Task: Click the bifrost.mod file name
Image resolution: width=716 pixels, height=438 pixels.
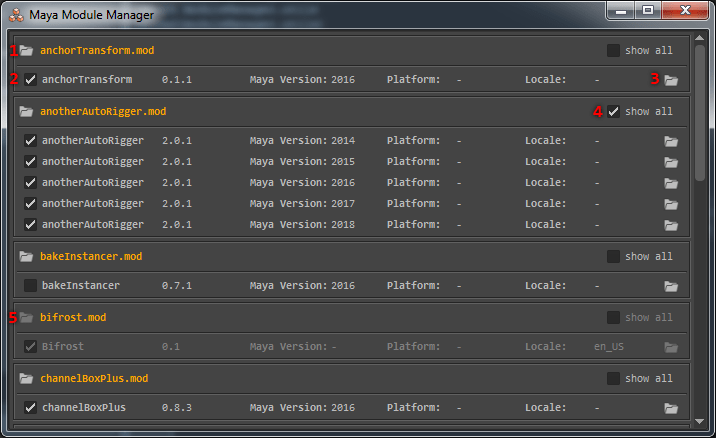Action: tap(73, 317)
